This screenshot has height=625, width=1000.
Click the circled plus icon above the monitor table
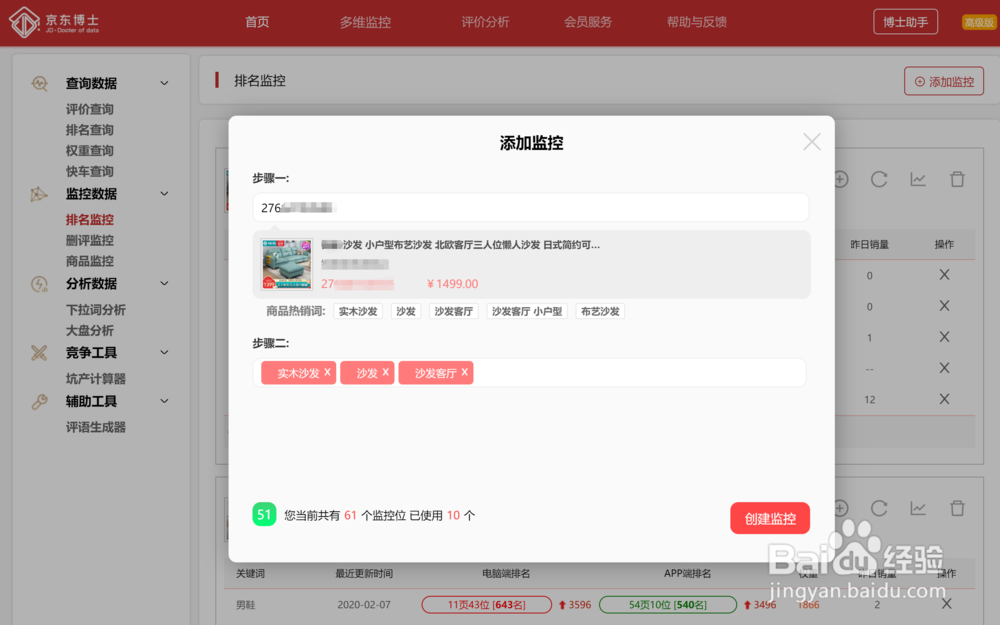tap(840, 179)
